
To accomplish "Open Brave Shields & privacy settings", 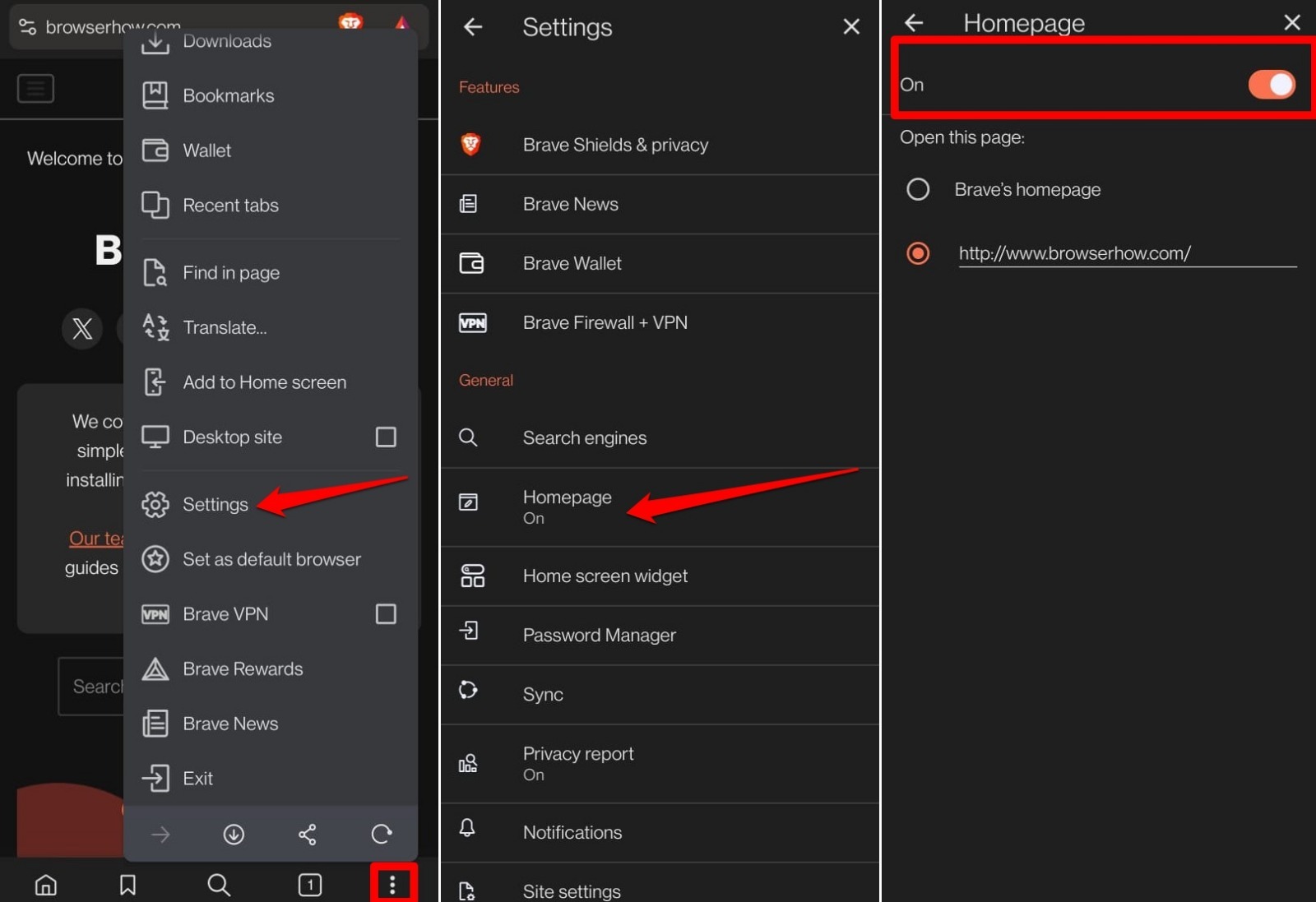I will click(660, 145).
